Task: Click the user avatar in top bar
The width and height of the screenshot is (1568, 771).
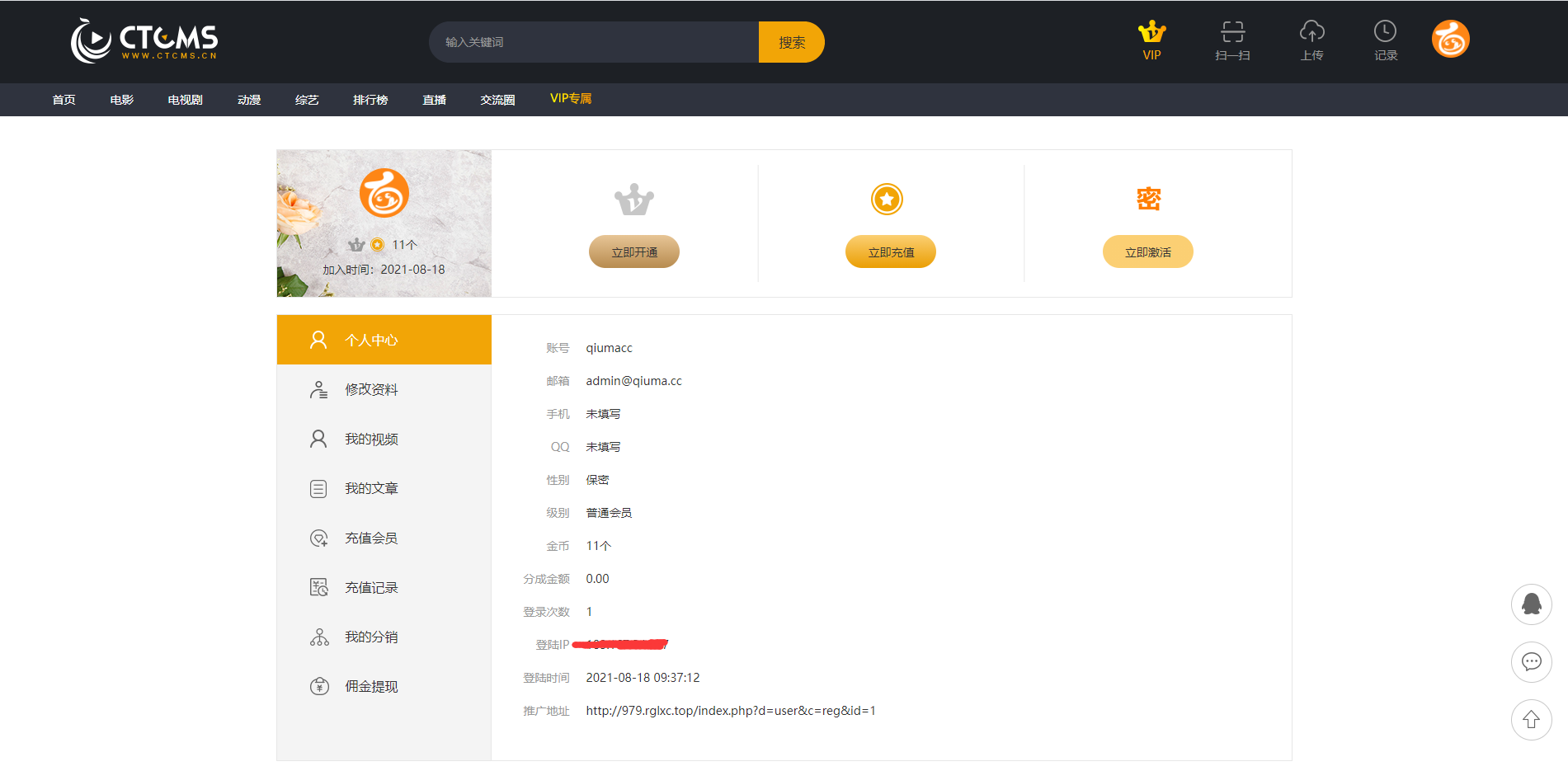Action: pyautogui.click(x=1450, y=40)
